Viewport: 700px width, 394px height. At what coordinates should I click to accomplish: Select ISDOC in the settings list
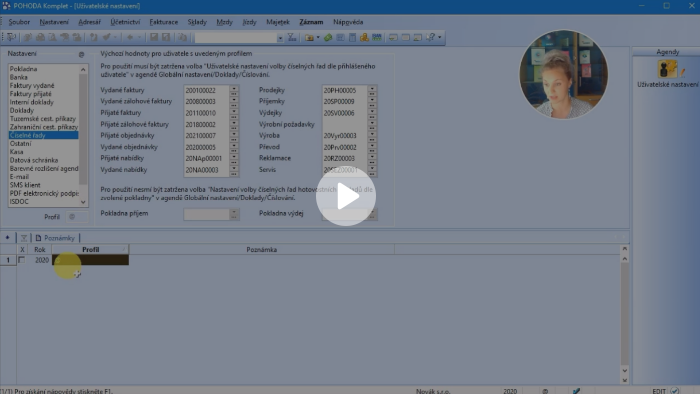tap(19, 201)
